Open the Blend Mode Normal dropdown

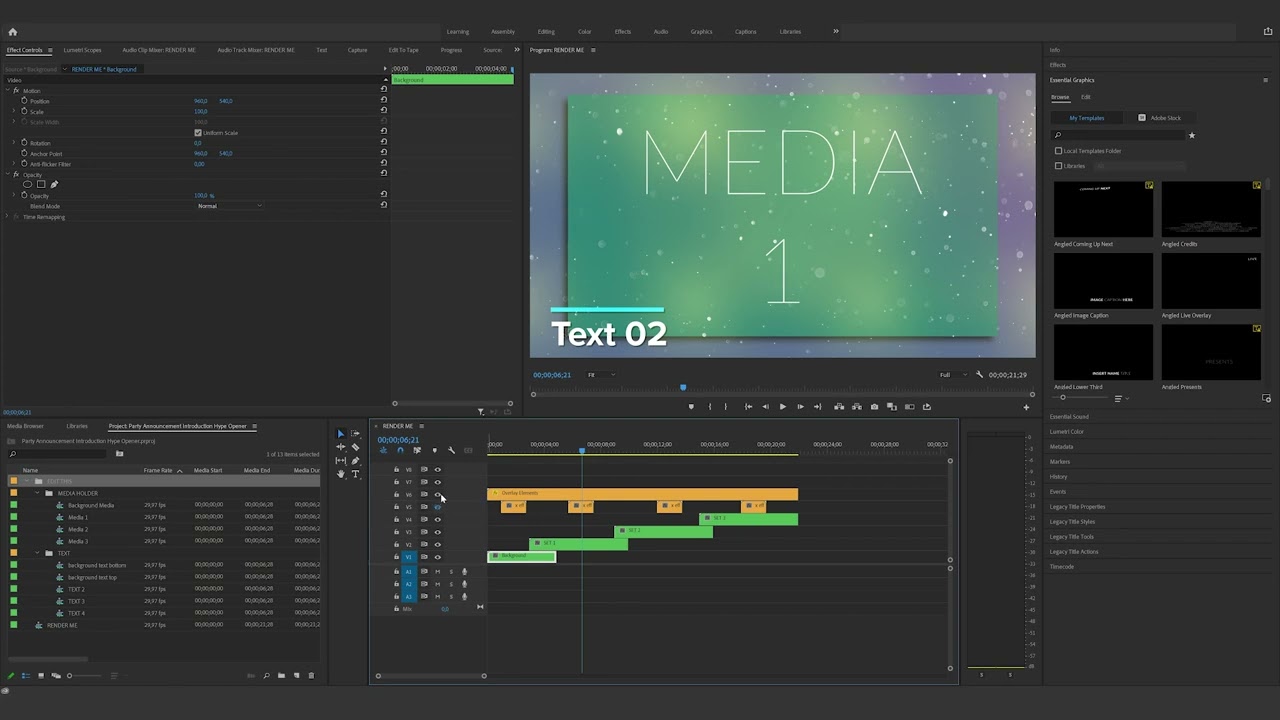tap(230, 206)
